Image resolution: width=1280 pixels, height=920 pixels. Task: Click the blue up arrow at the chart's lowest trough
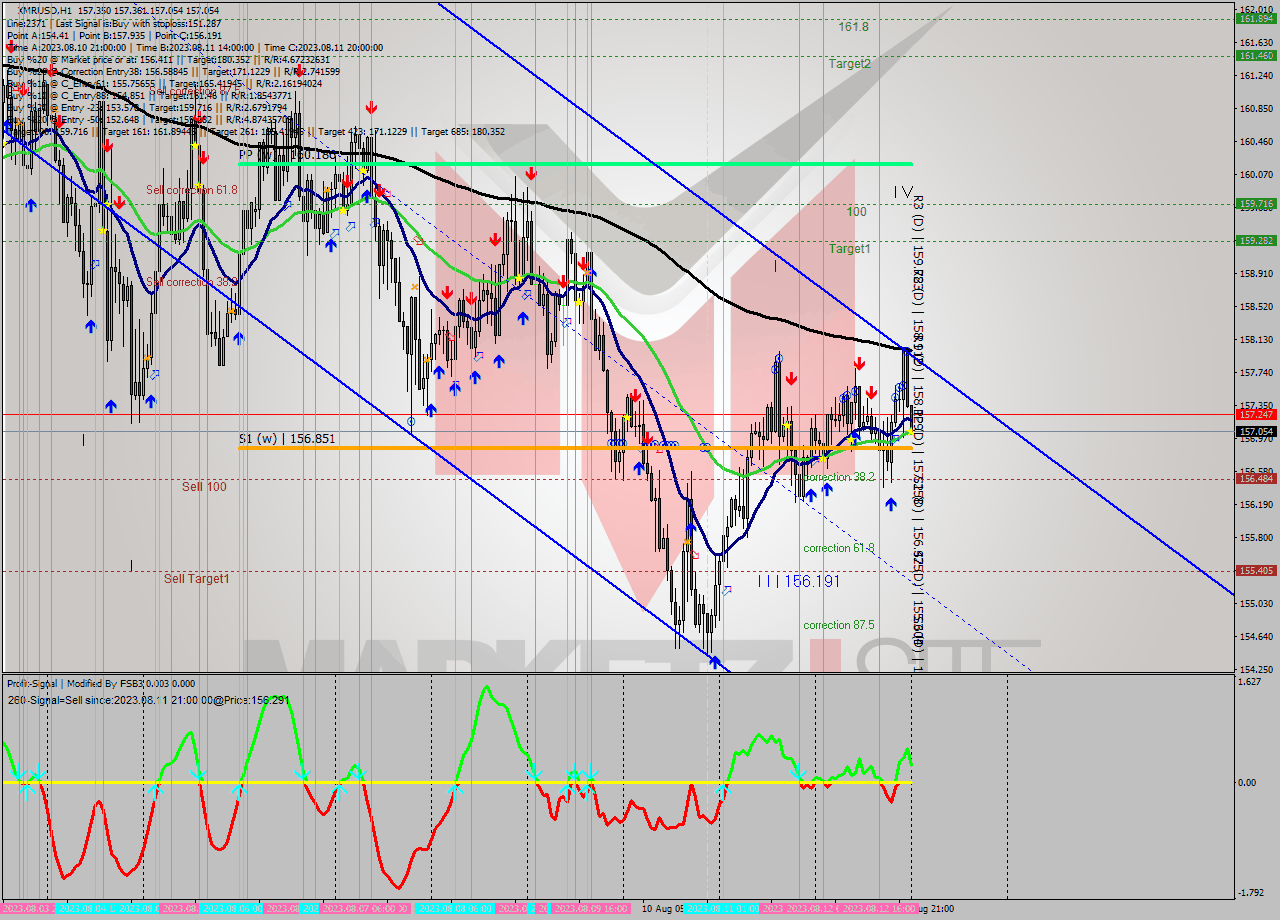[x=715, y=661]
